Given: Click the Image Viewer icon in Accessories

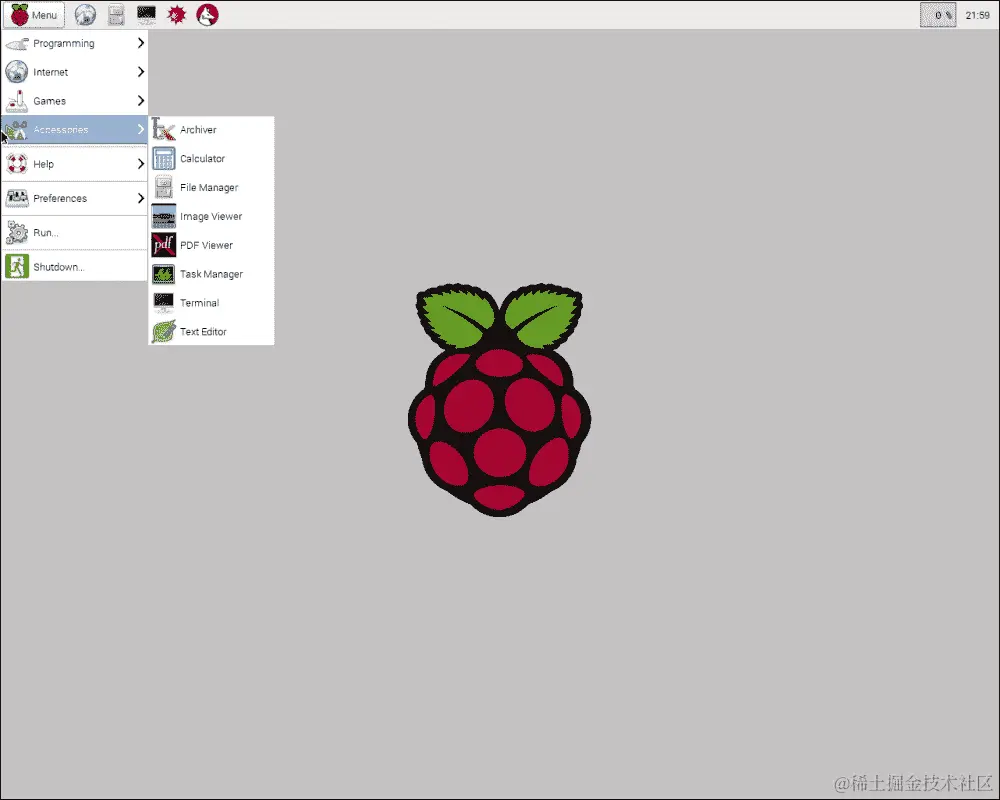Looking at the screenshot, I should coord(163,216).
